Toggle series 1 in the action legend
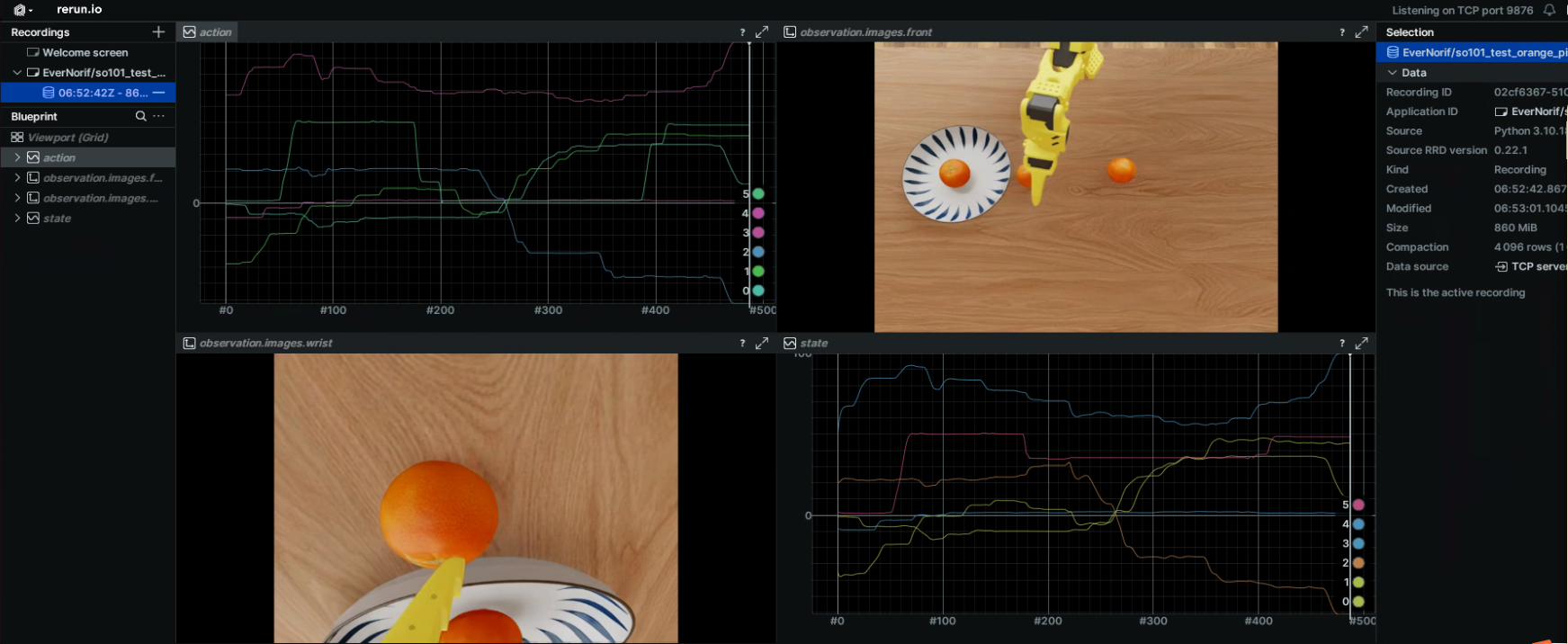Image resolution: width=1568 pixels, height=644 pixels. [x=758, y=272]
